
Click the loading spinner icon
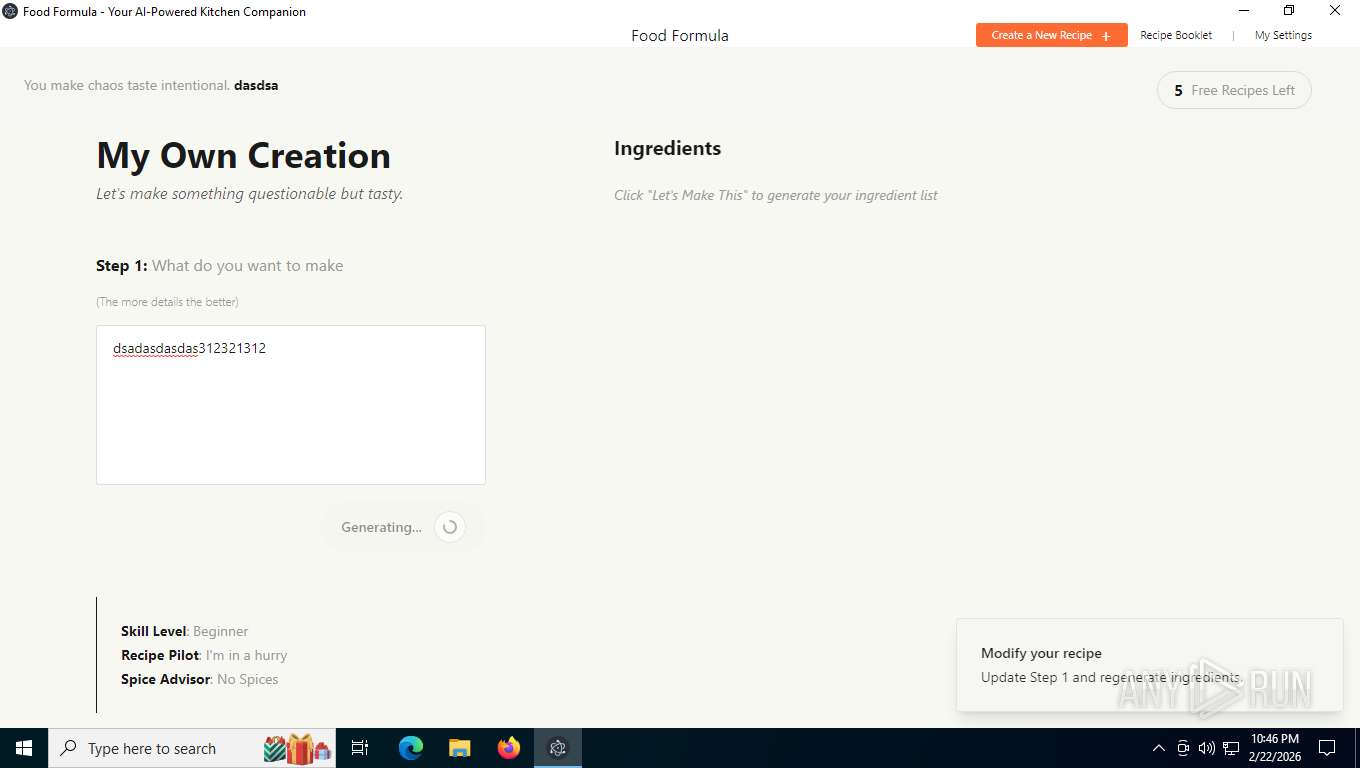click(450, 527)
